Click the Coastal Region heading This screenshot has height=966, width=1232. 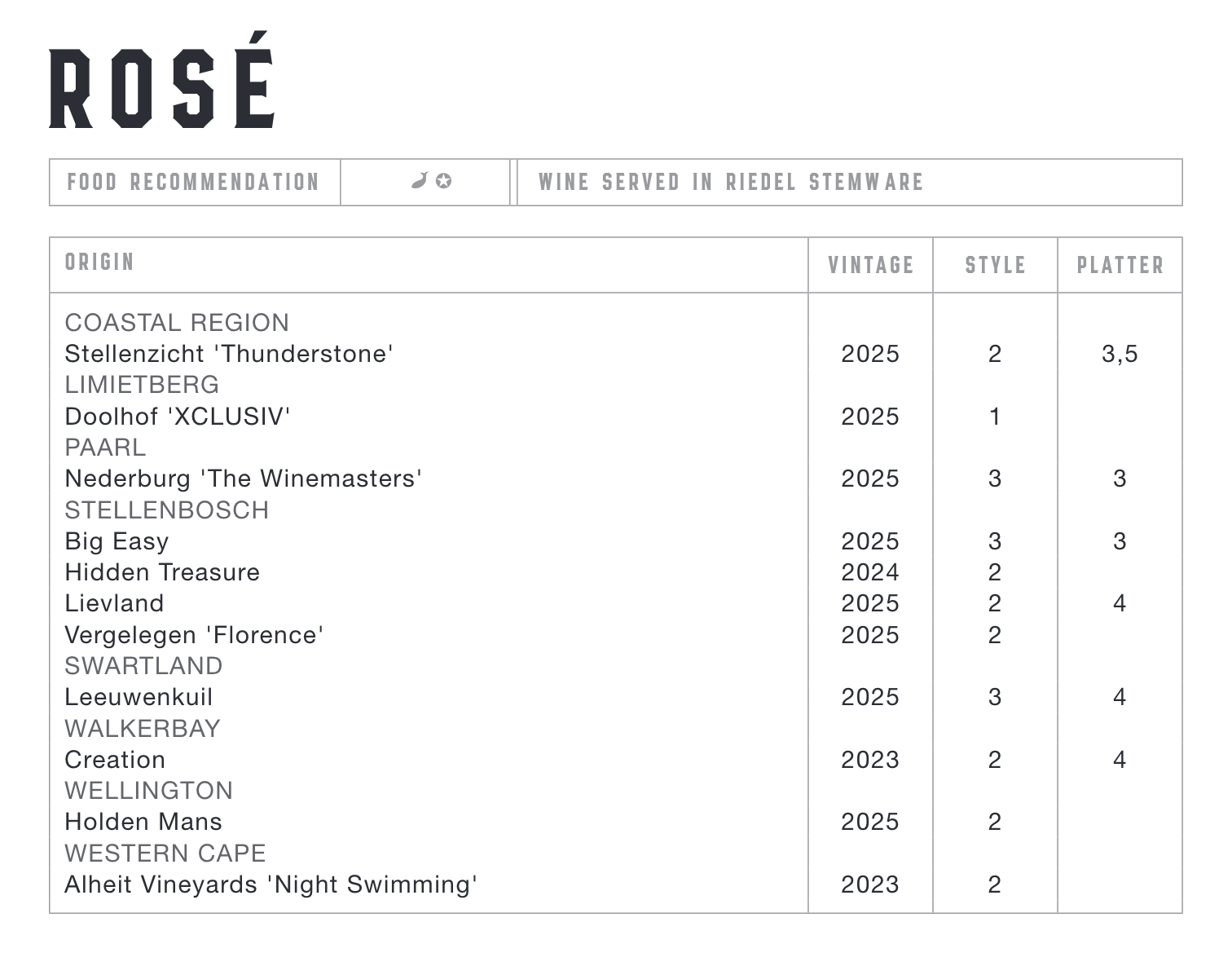(x=177, y=323)
